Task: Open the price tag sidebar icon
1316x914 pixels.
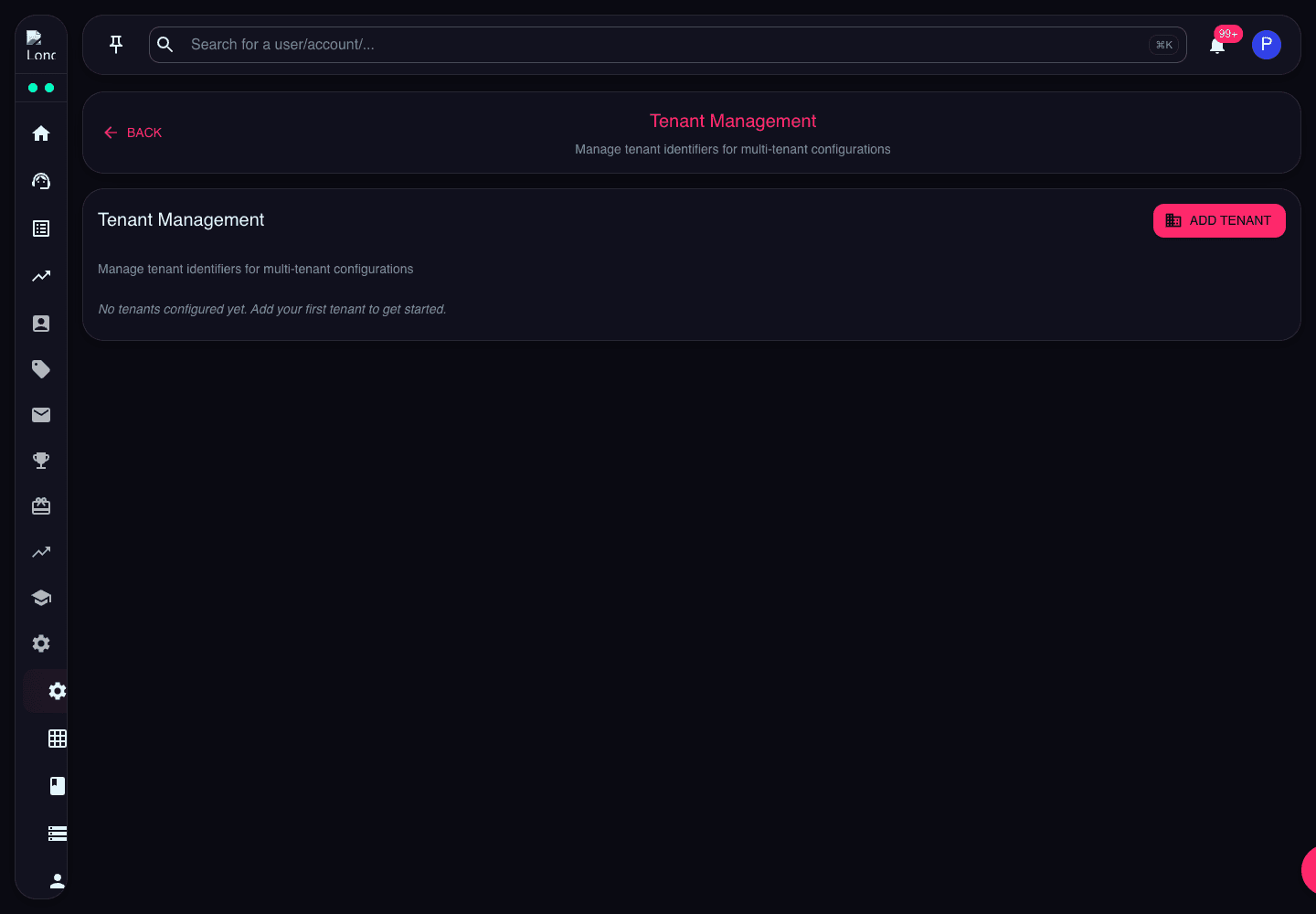Action: click(x=41, y=369)
